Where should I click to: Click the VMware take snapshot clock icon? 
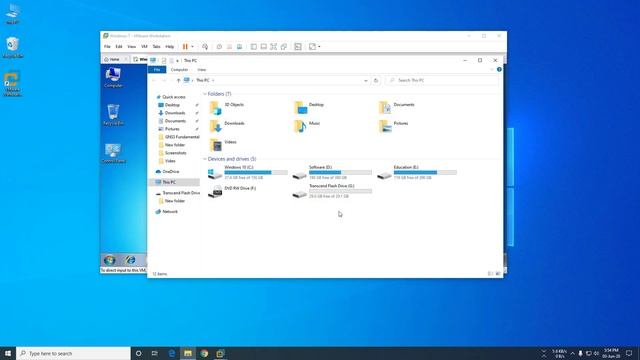pos(219,47)
